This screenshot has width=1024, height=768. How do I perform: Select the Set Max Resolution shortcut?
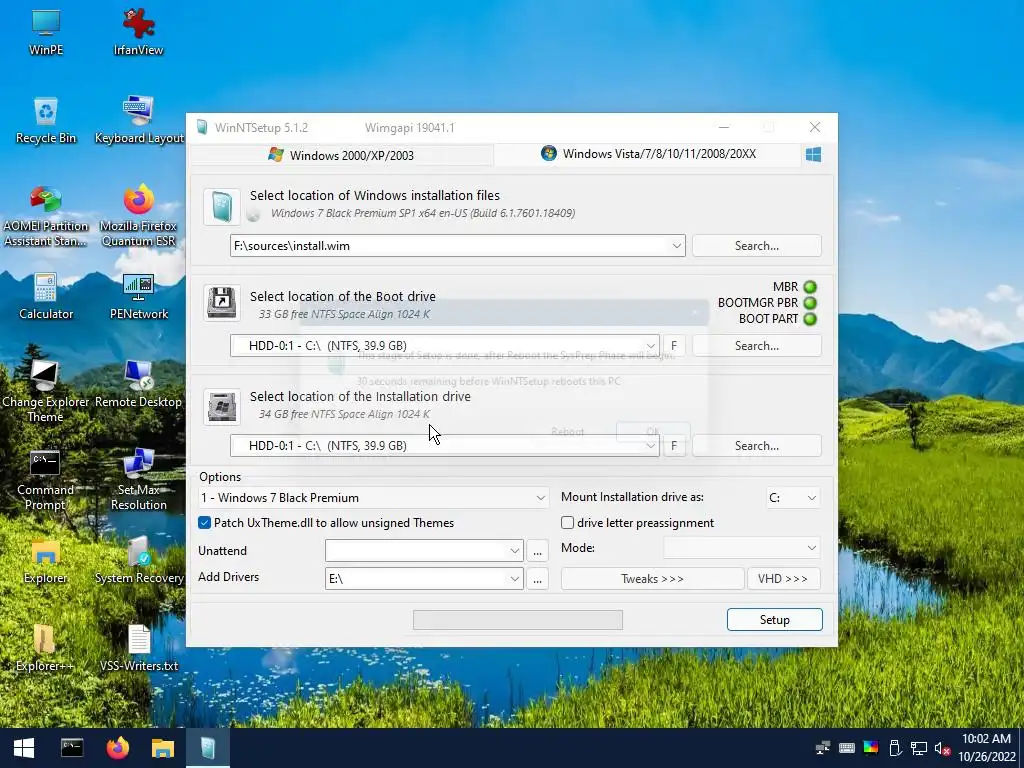coord(138,479)
